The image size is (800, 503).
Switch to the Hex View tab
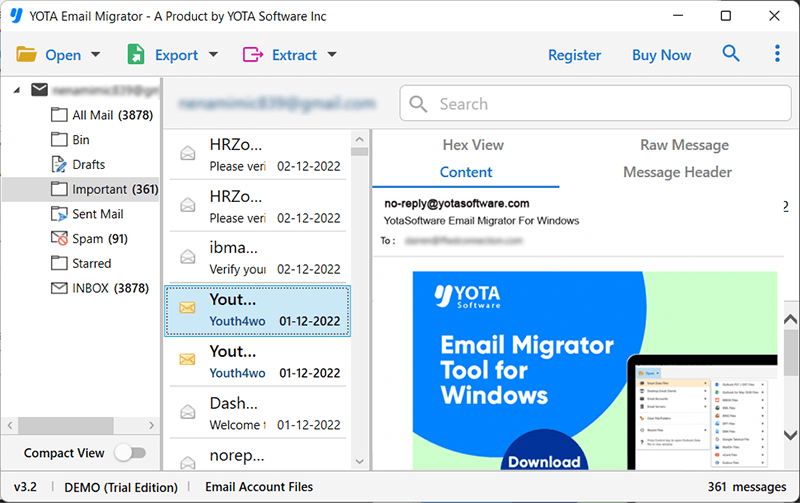(x=473, y=145)
